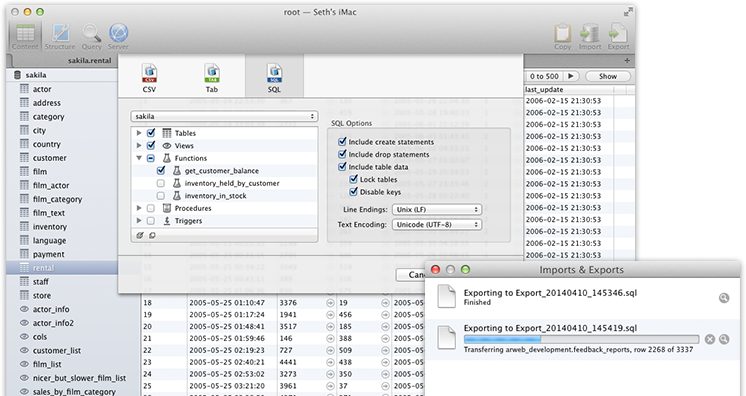Open the Query editor icon
This screenshot has width=746, height=396.
coord(91,36)
